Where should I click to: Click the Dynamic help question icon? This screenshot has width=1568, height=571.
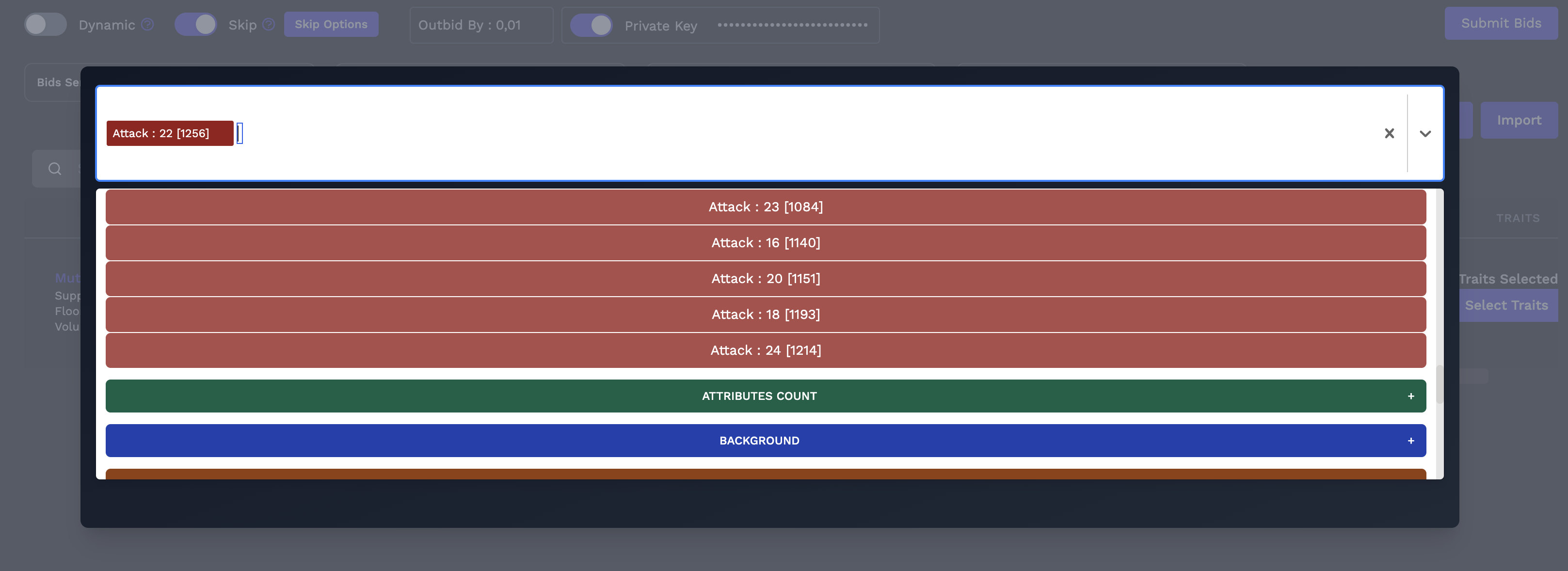(x=147, y=24)
